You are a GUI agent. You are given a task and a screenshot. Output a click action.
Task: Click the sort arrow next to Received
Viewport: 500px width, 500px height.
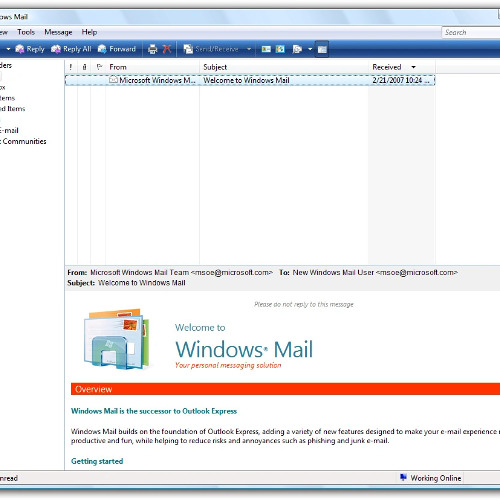[x=413, y=67]
